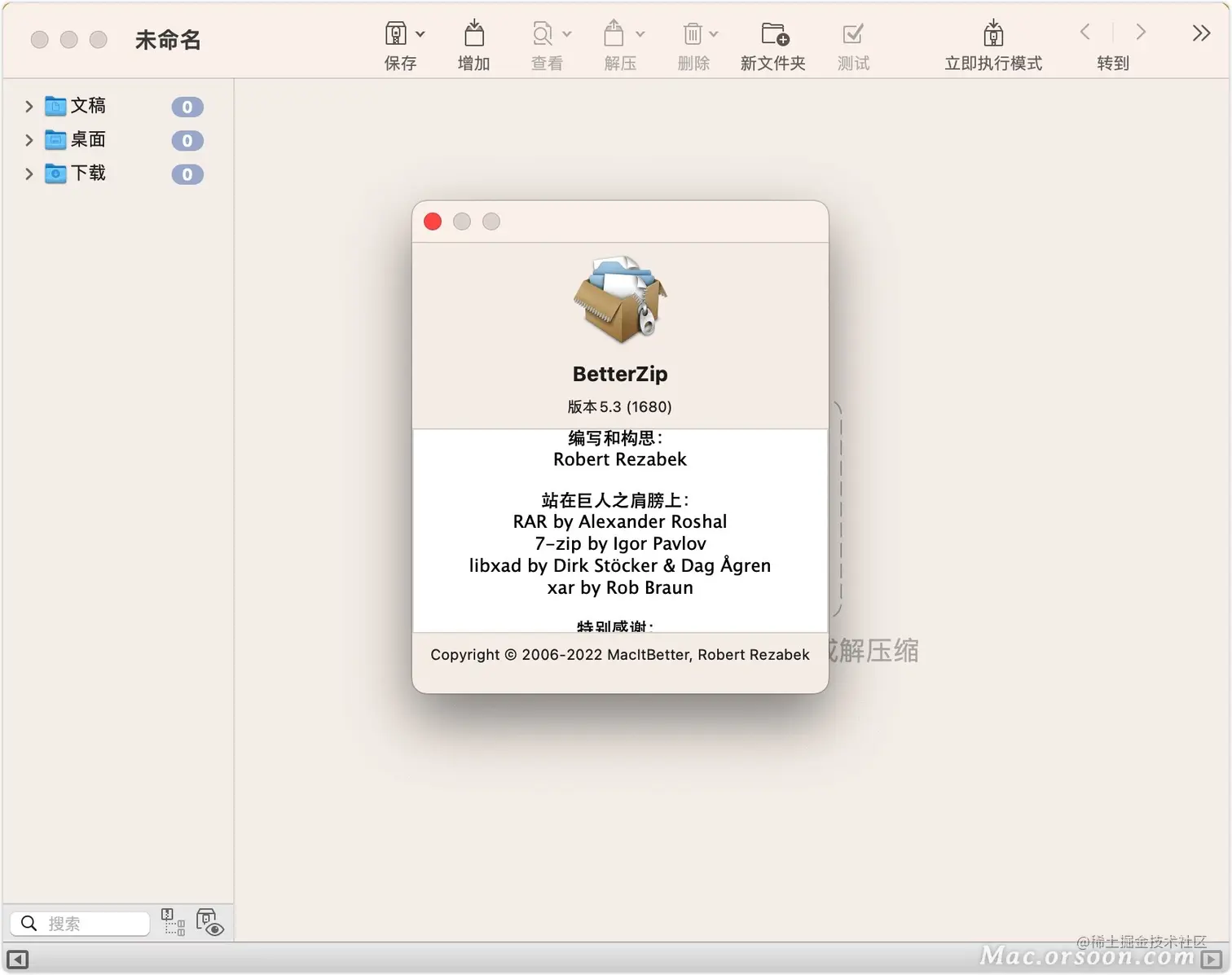Toggle left sidebar via bottom-left panel button
This screenshot has width=1232, height=975.
click(17, 960)
